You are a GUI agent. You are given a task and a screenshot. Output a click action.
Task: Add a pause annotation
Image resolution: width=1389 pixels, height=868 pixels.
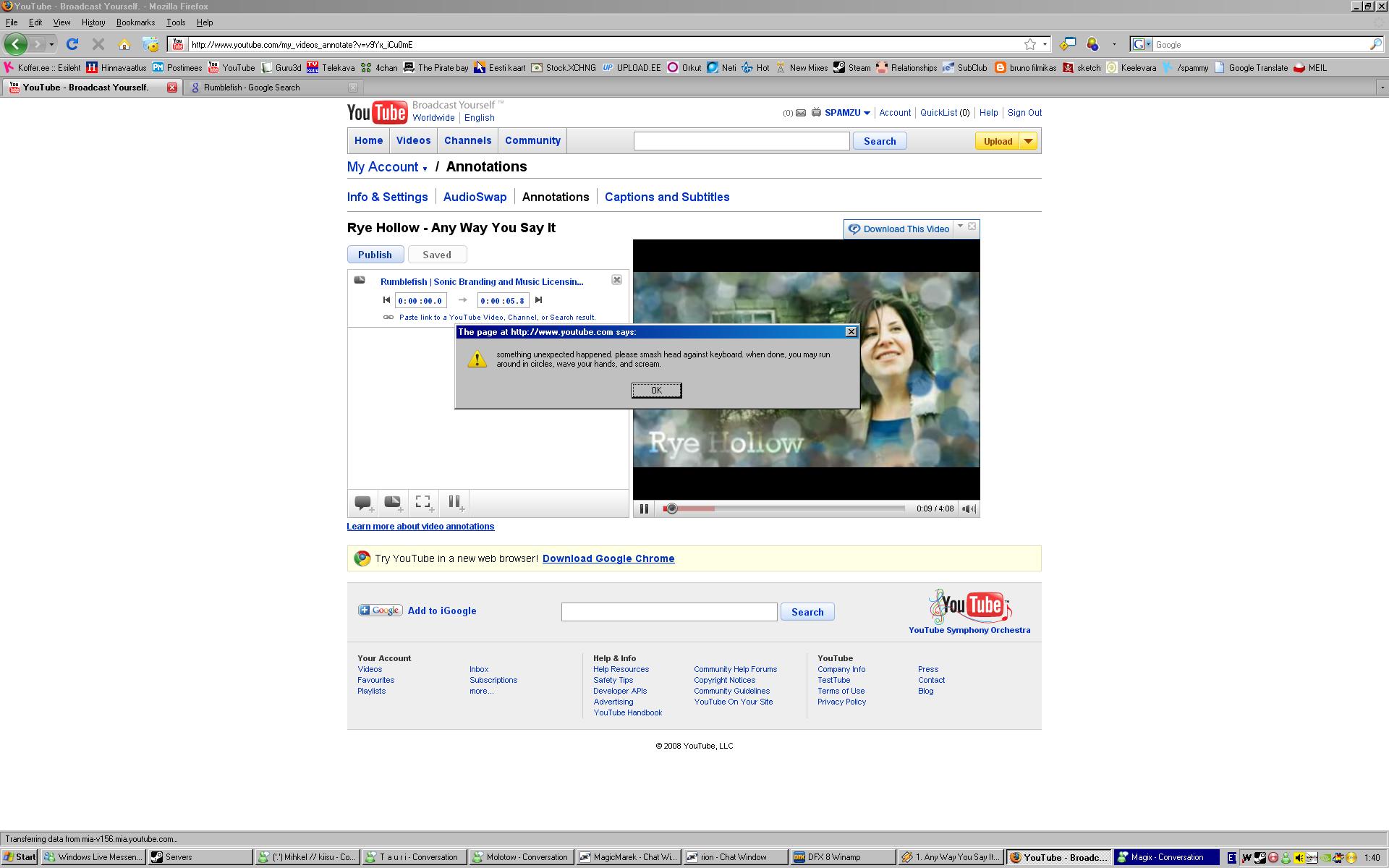click(456, 503)
